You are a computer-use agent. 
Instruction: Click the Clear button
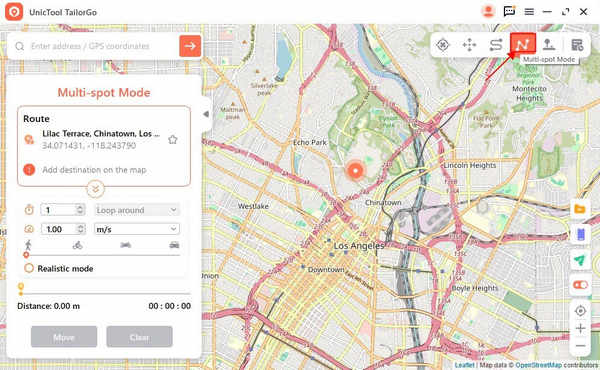[139, 337]
